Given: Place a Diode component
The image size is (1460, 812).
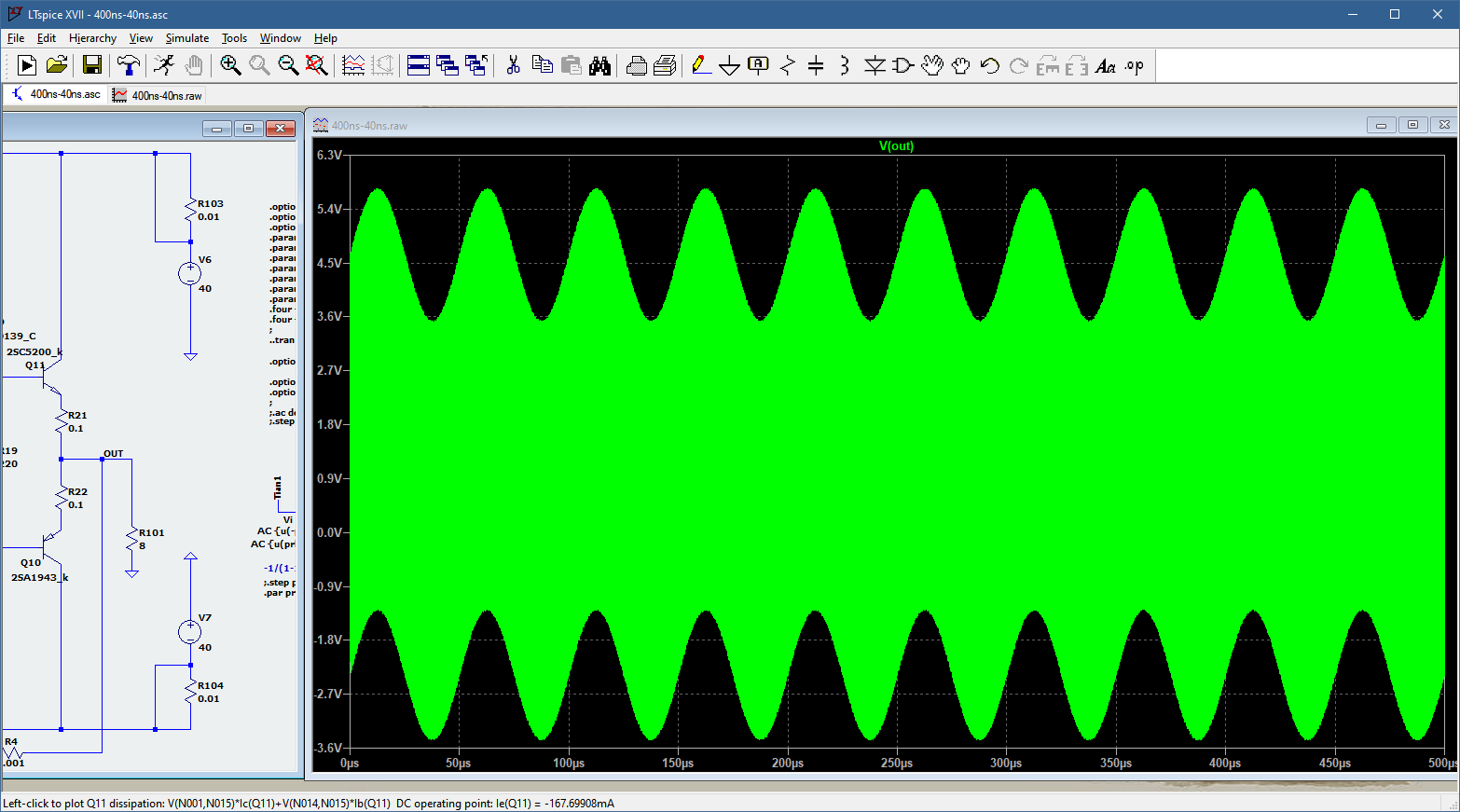Looking at the screenshot, I should [875, 65].
